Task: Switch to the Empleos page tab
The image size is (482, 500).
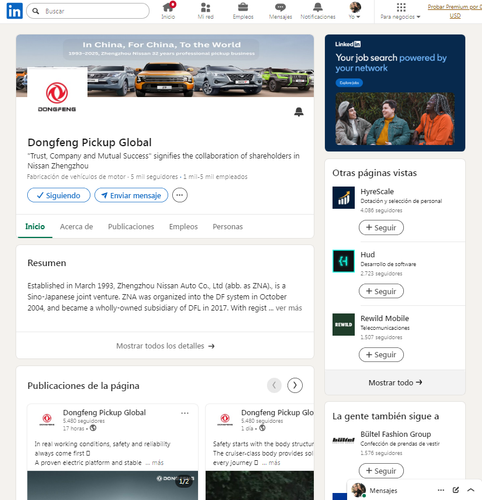Action: [183, 227]
